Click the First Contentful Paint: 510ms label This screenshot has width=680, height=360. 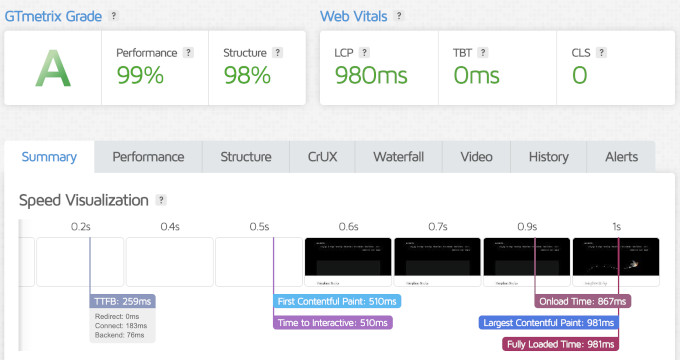(x=337, y=301)
